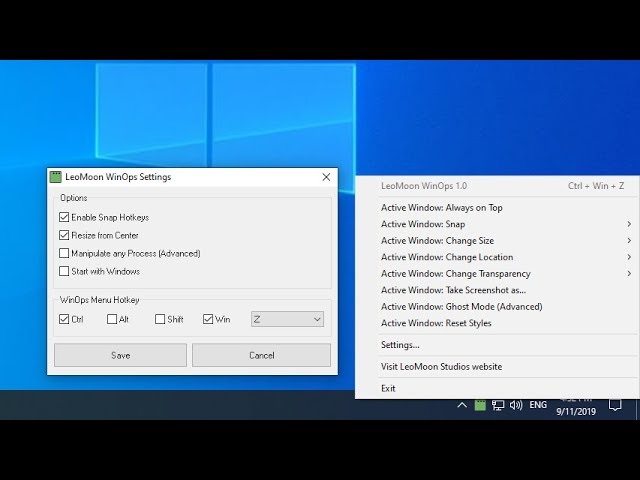Open the hotkey letter Z dropdown
The width and height of the screenshot is (640, 480).
point(287,319)
